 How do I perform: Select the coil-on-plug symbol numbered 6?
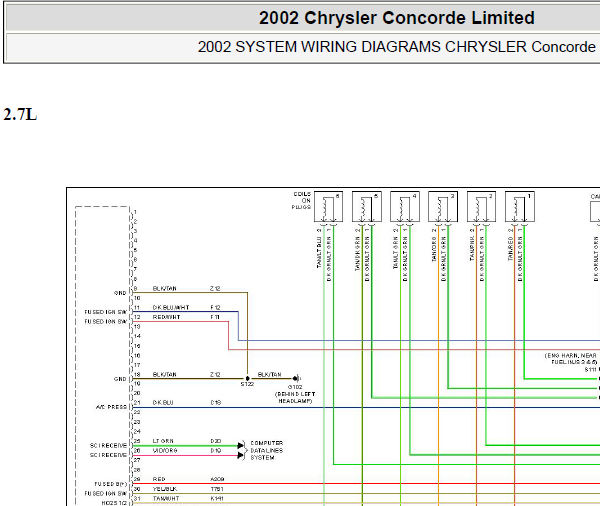[328, 207]
